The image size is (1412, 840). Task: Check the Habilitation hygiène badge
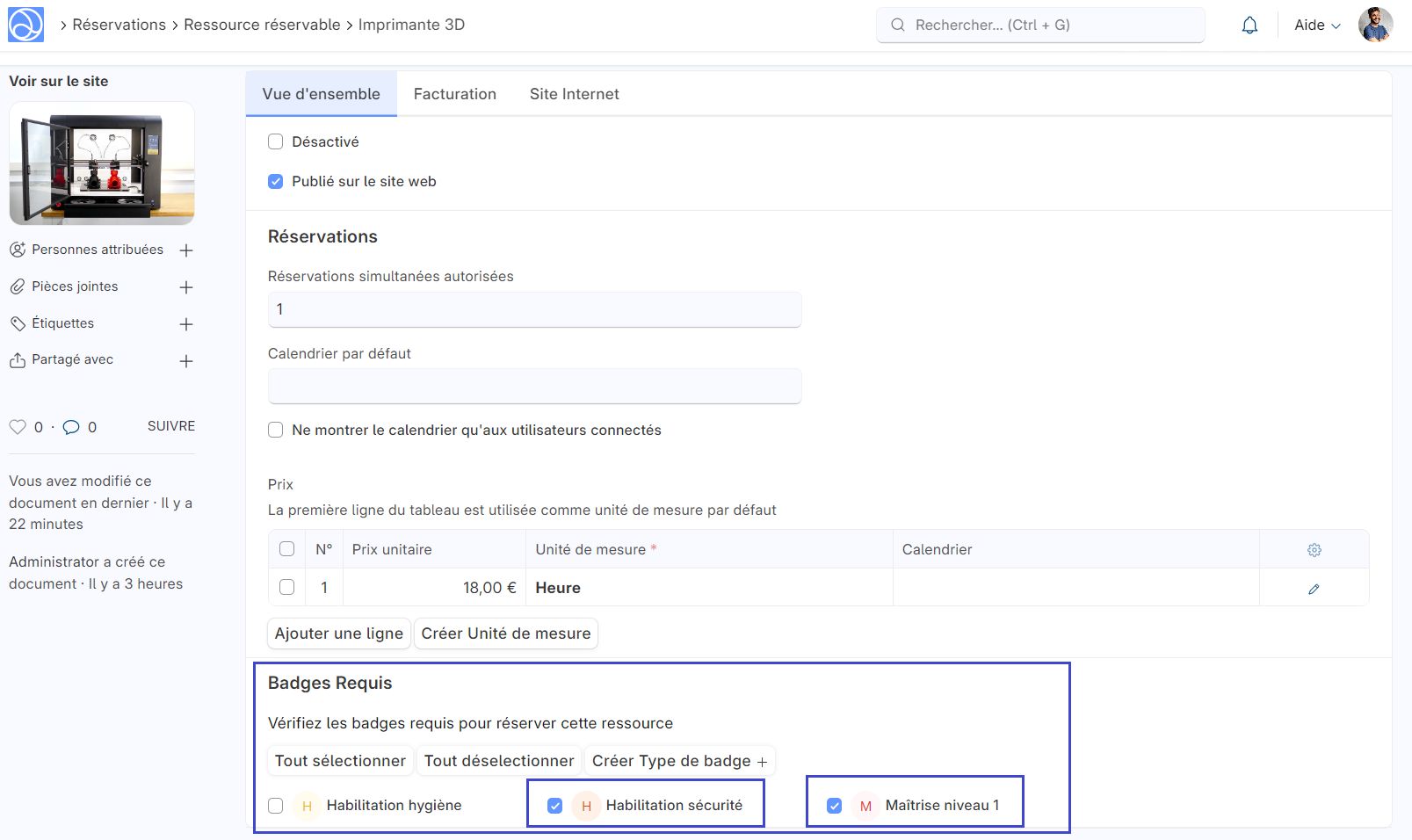(x=276, y=806)
